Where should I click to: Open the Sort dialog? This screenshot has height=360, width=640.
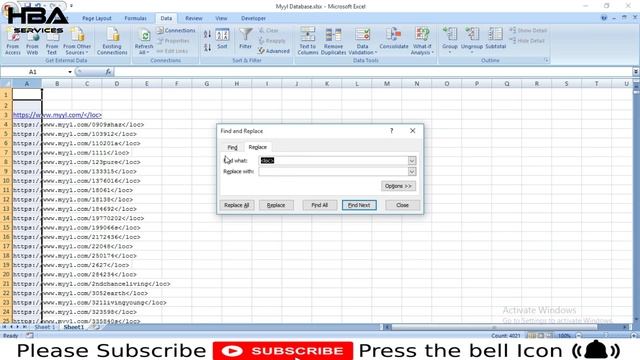click(222, 40)
